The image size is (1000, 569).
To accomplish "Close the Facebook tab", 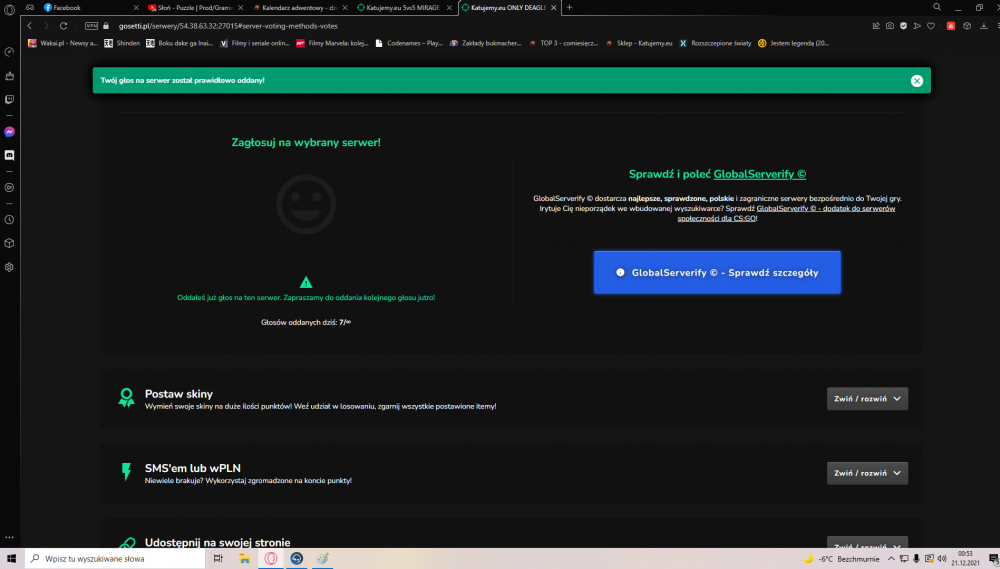I will (x=136, y=8).
